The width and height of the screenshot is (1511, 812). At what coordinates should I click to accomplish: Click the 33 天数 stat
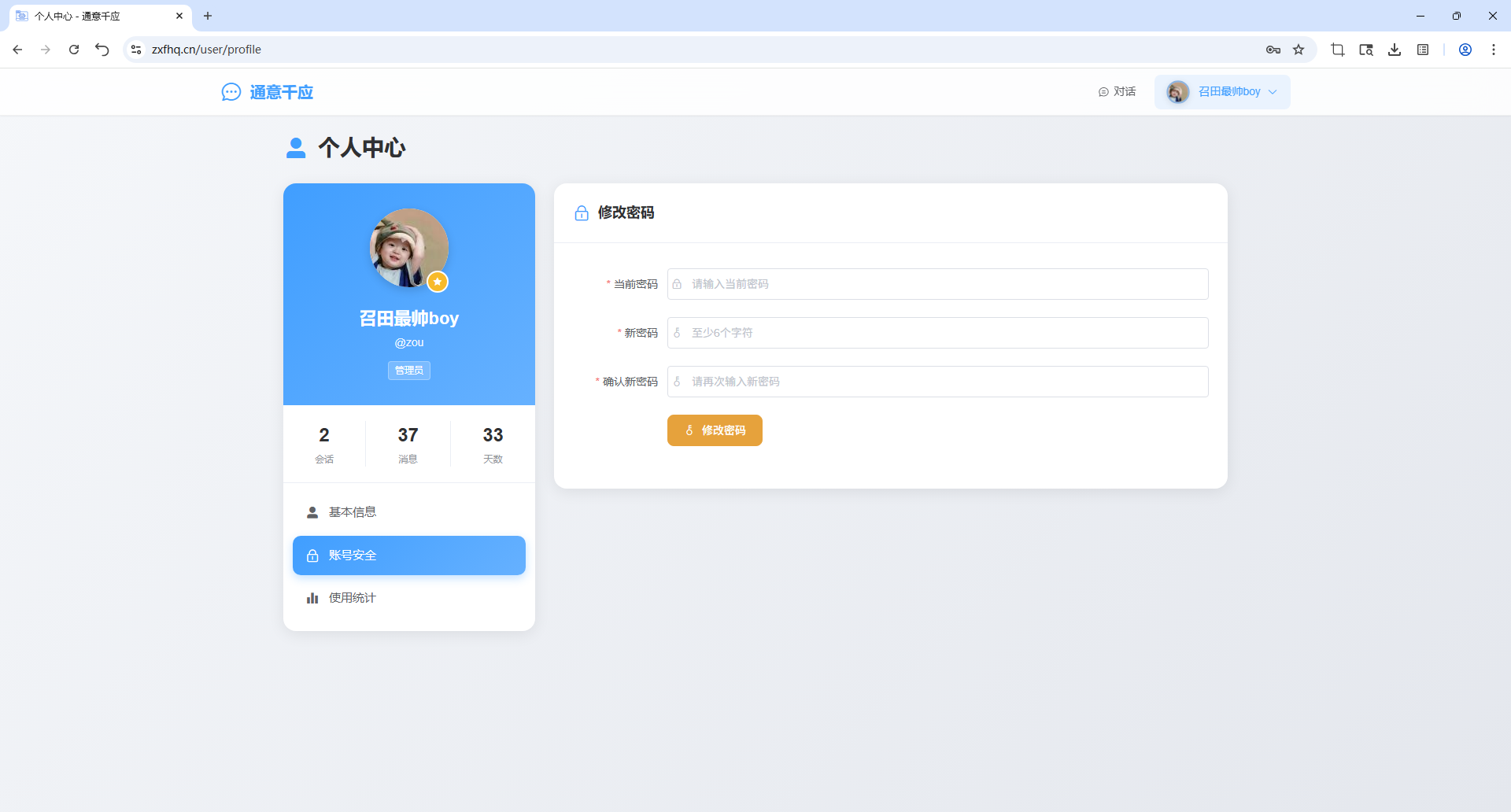click(493, 445)
